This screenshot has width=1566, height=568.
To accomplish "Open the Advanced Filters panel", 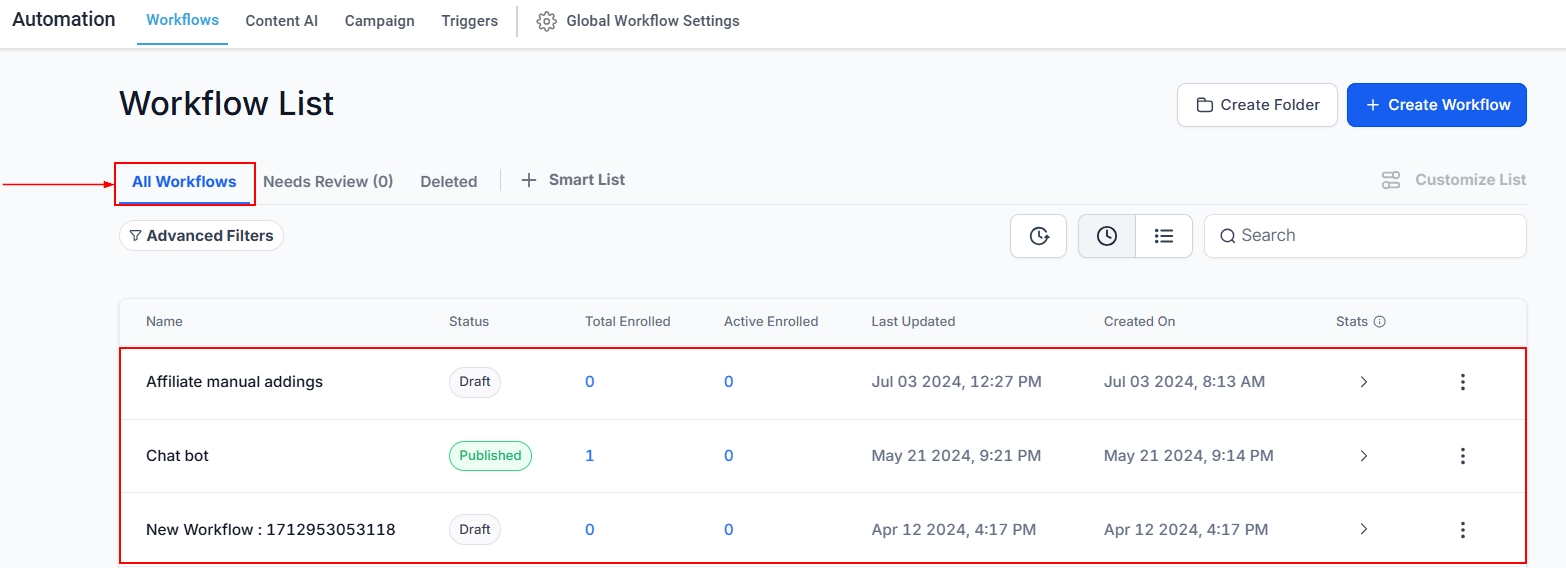I will click(x=201, y=236).
